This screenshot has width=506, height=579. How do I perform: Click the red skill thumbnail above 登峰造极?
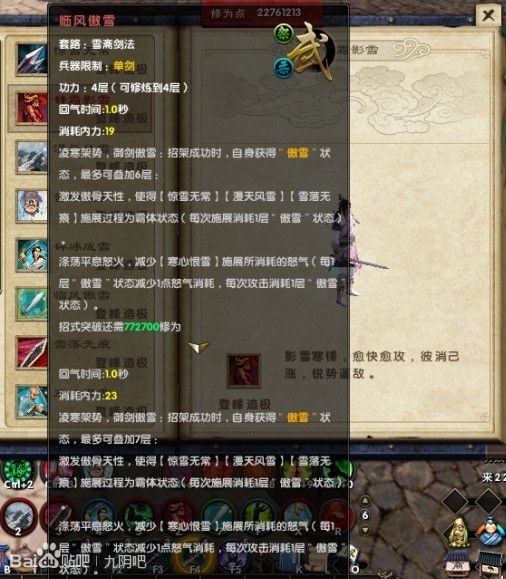pos(243,370)
